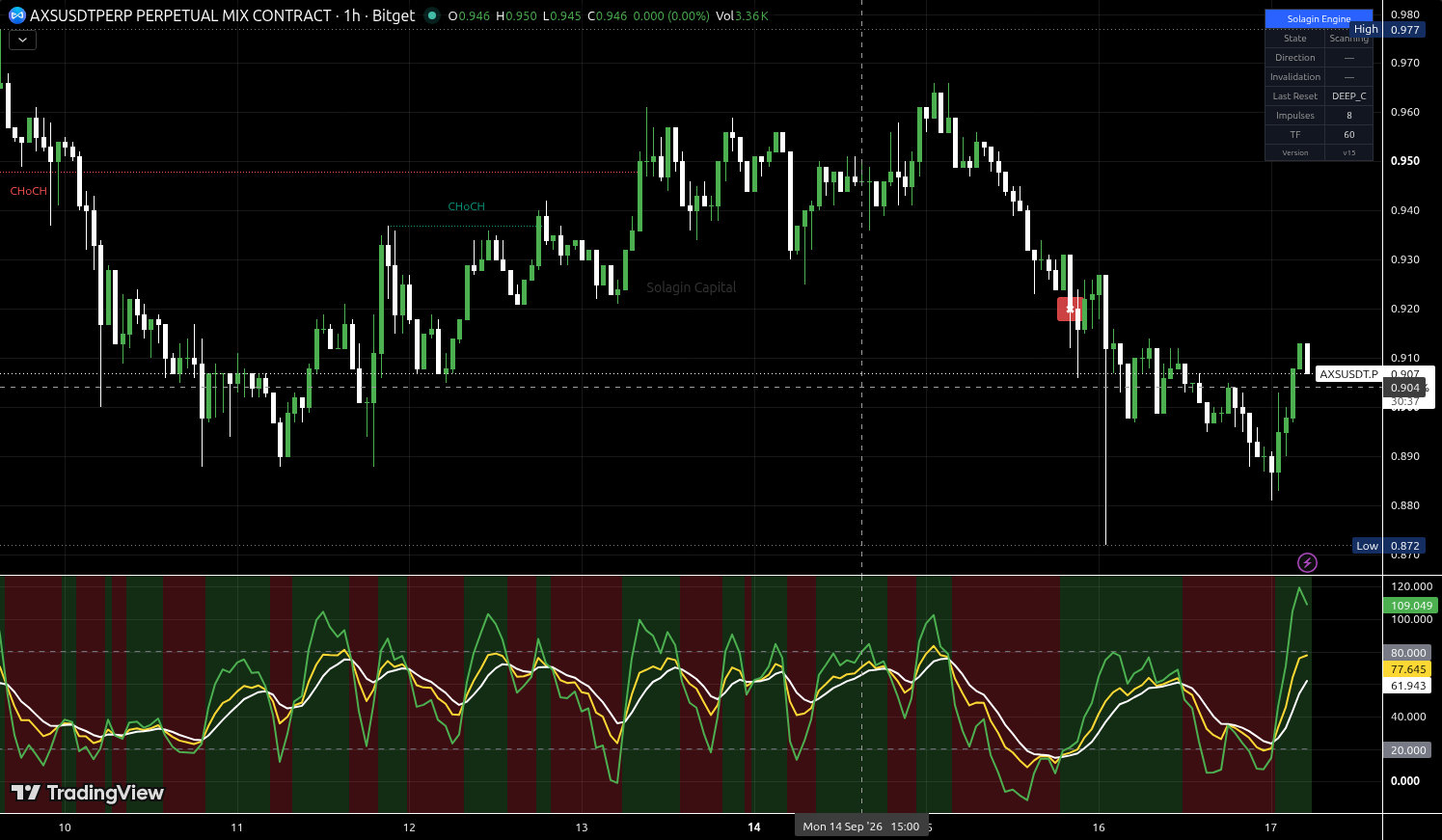
Task: Click the 20.000 lower level label
Action: (1408, 750)
